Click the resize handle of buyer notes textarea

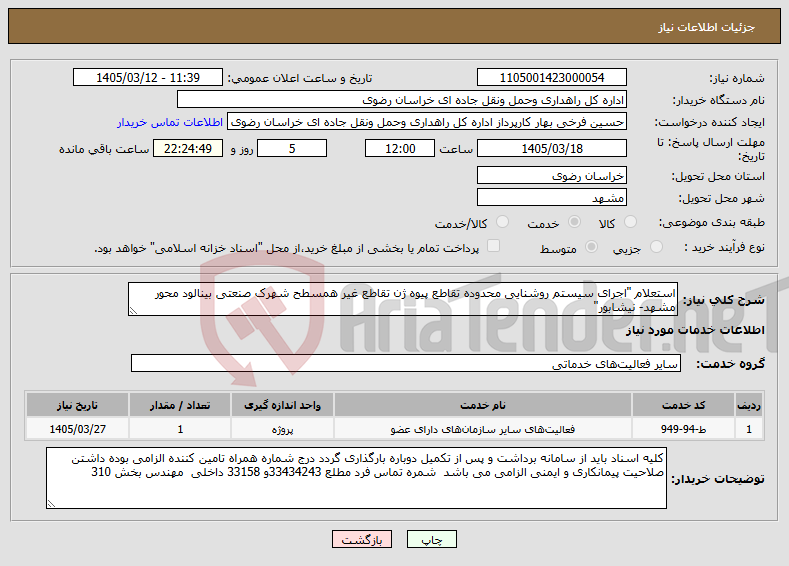(51, 504)
